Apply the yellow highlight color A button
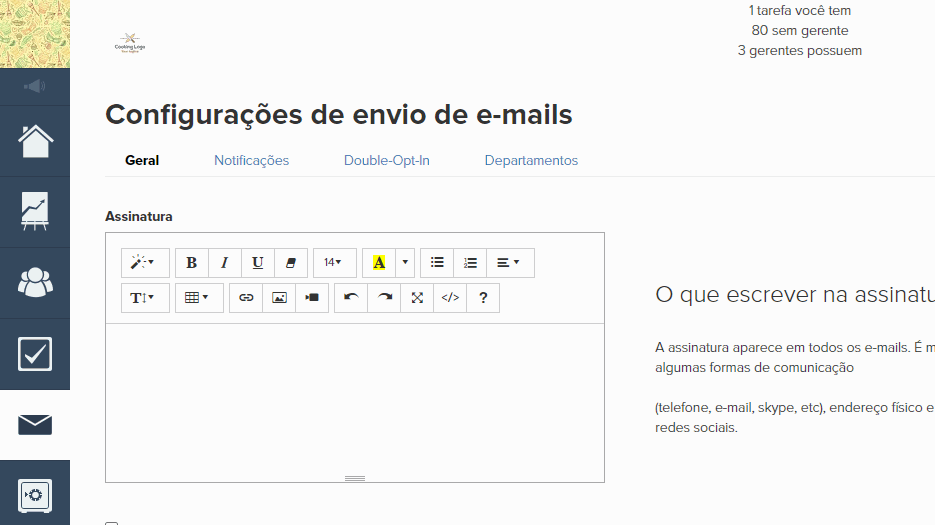This screenshot has height=525, width=935. tap(379, 263)
